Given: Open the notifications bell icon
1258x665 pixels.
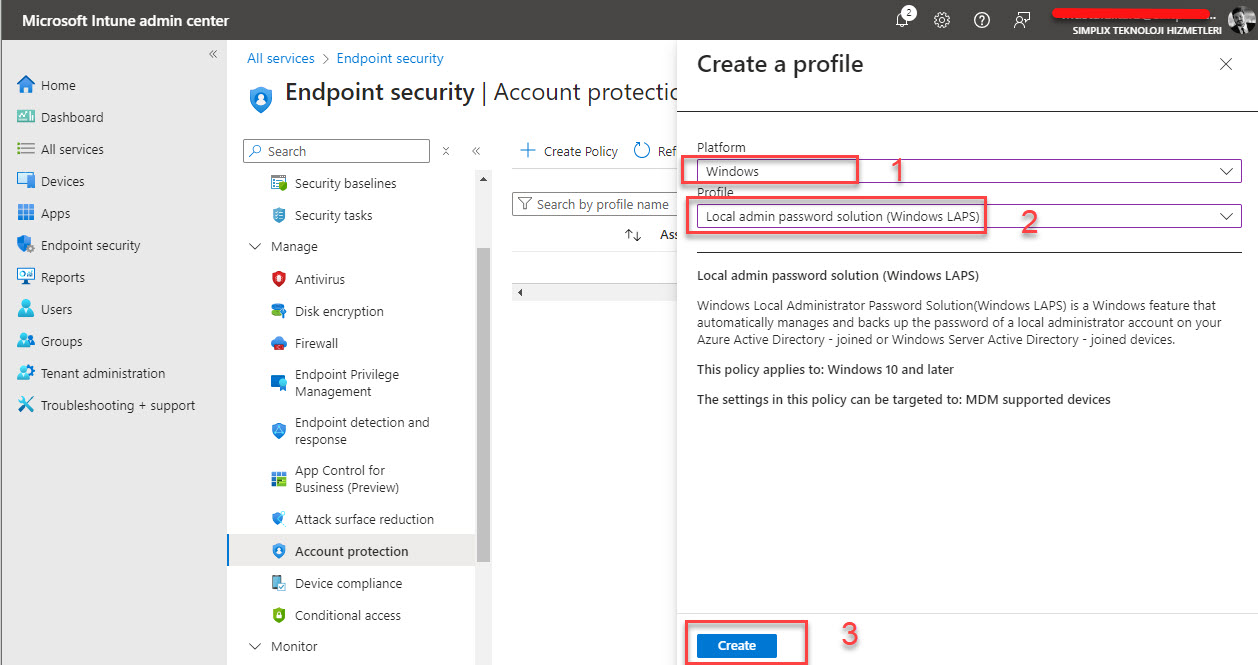Looking at the screenshot, I should click(902, 20).
